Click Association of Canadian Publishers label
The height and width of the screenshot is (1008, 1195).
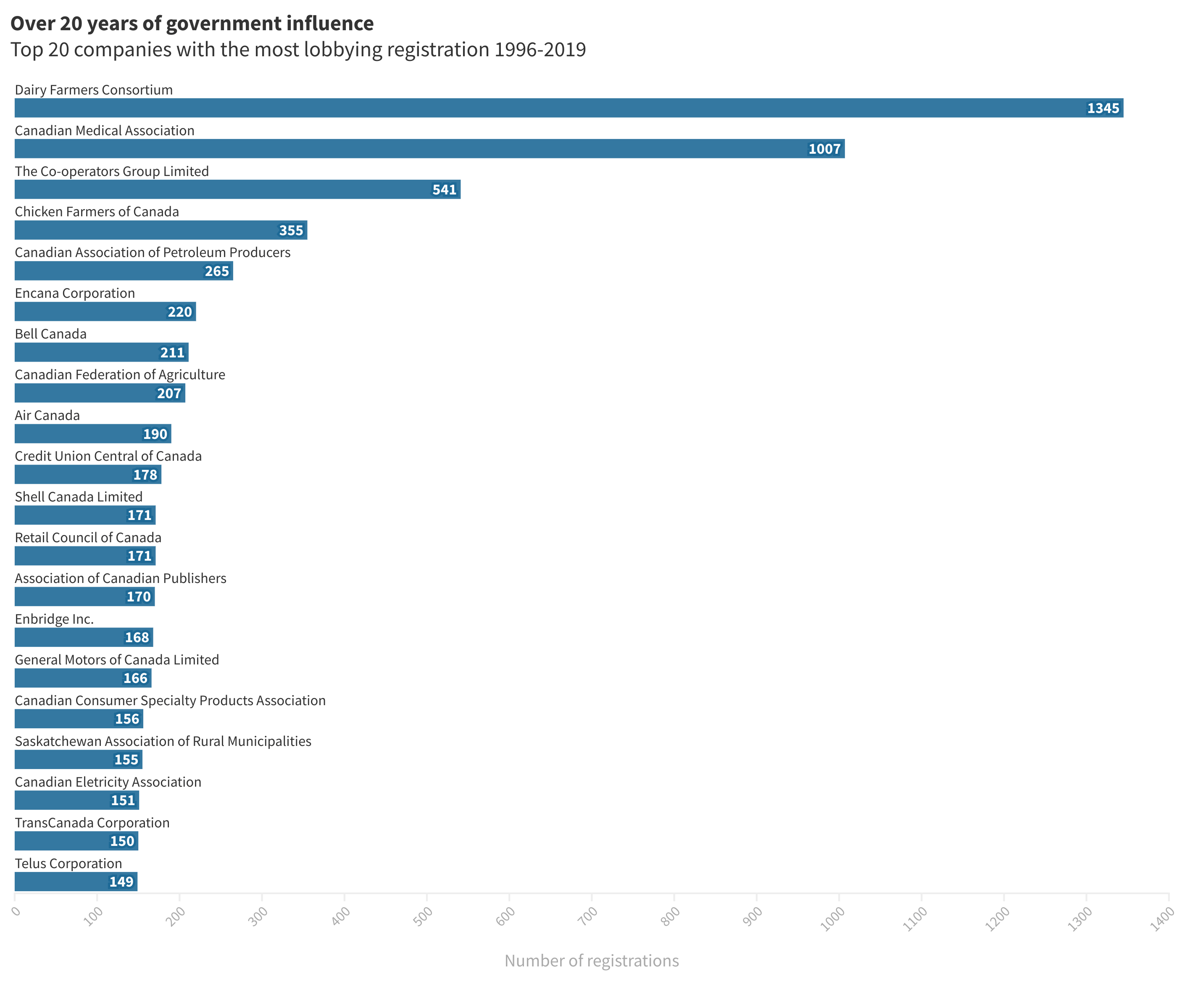[121, 578]
